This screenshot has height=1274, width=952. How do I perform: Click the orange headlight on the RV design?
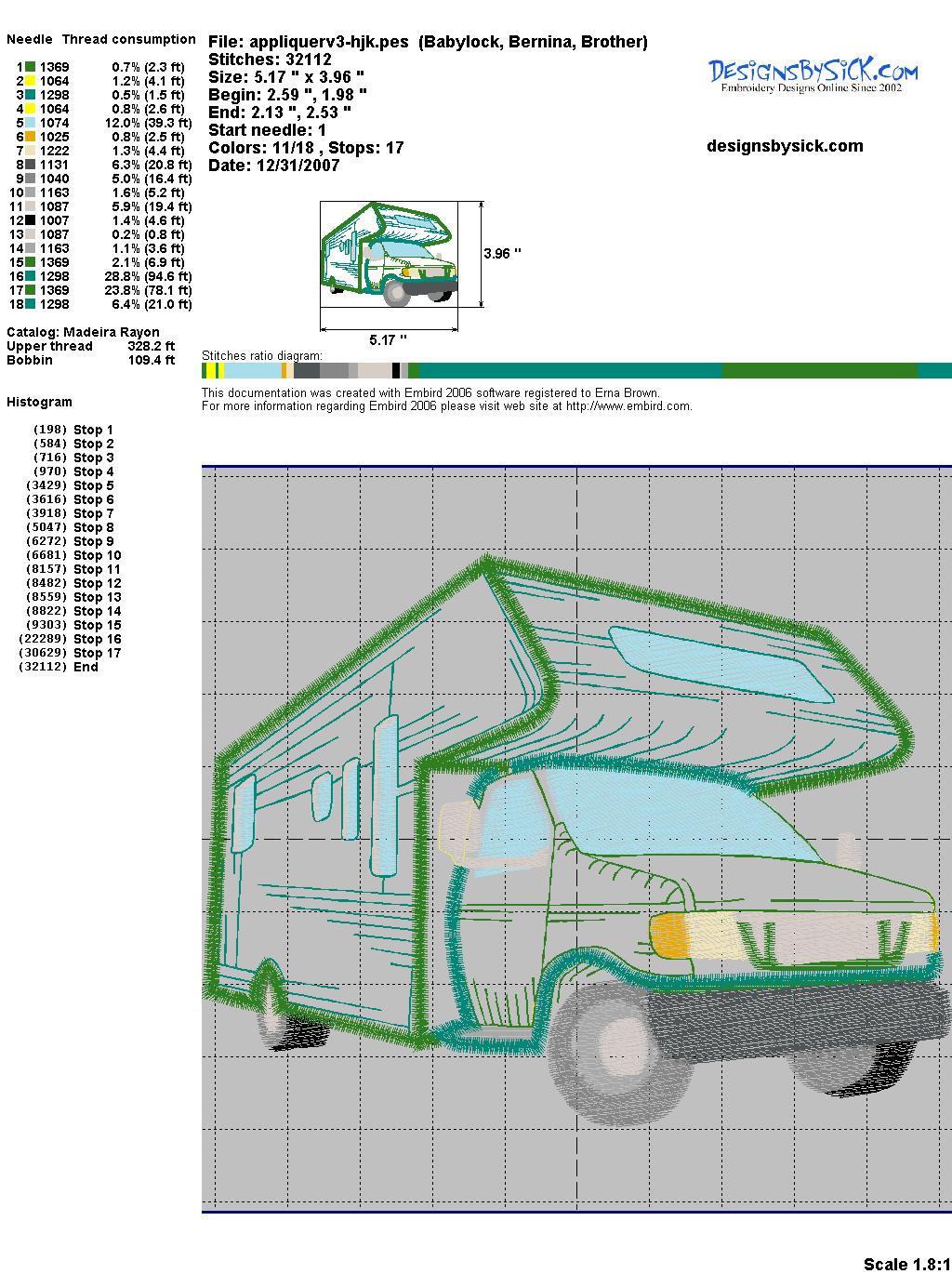click(669, 932)
